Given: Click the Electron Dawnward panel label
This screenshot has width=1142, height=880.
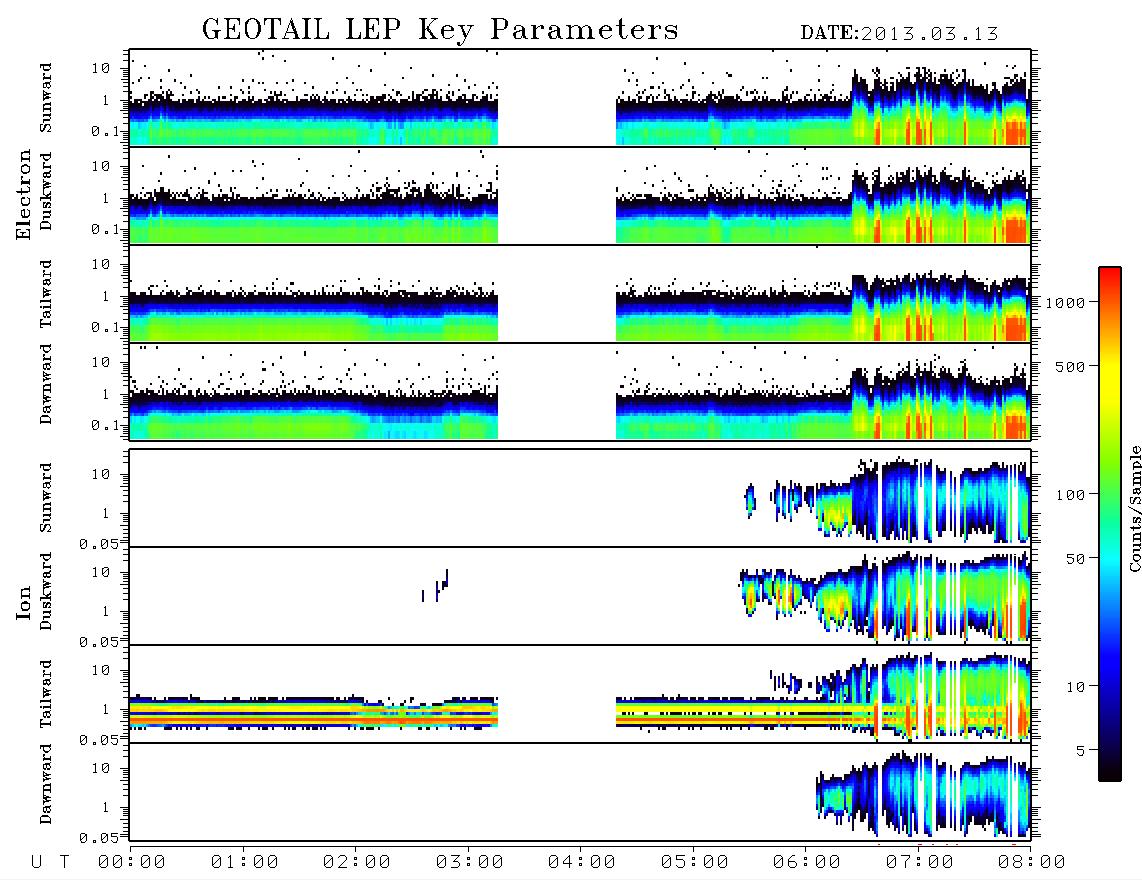Looking at the screenshot, I should coord(46,385).
